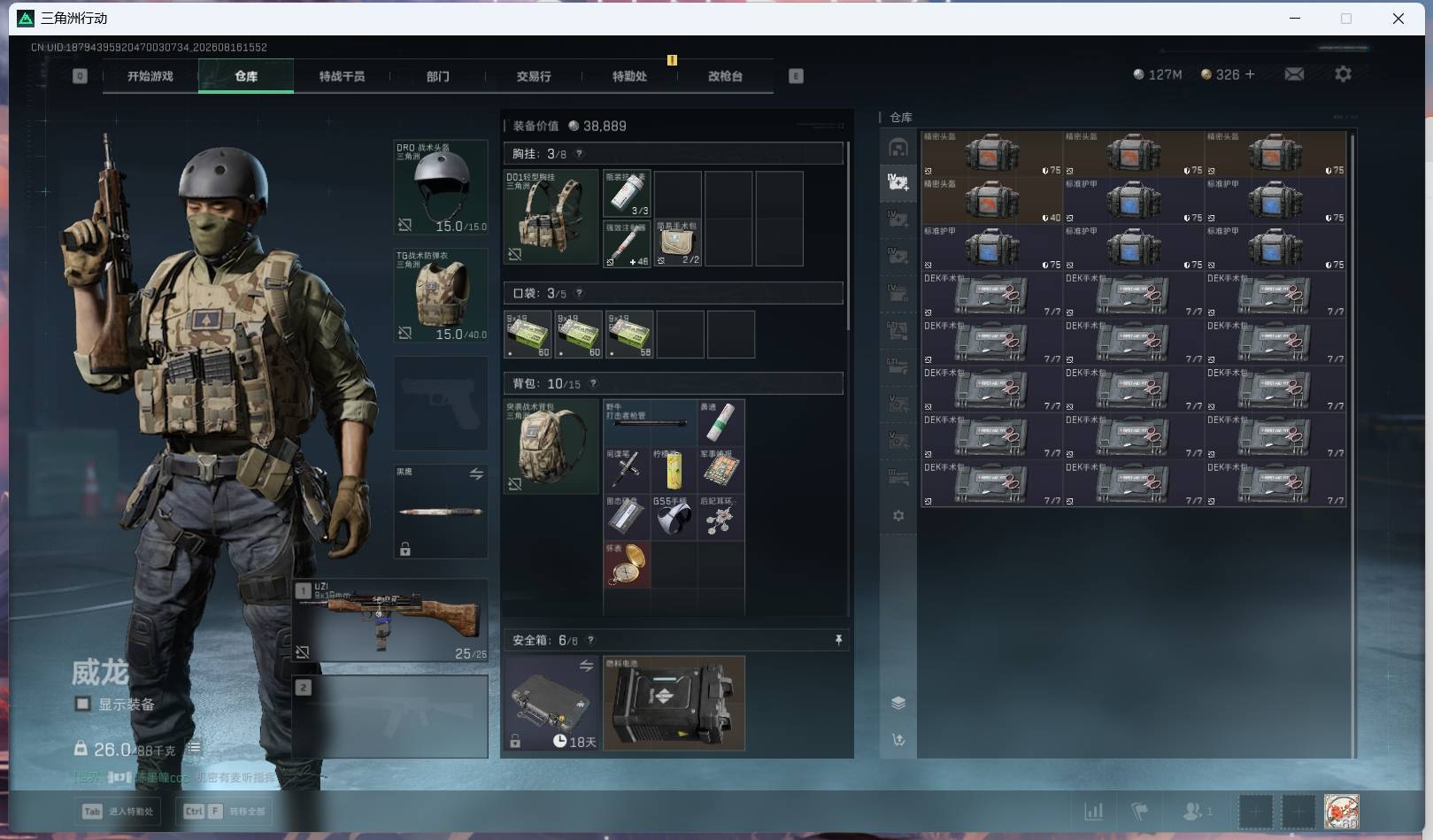Select the empty pistol slot
Screen dimensions: 1433x840
441,404
